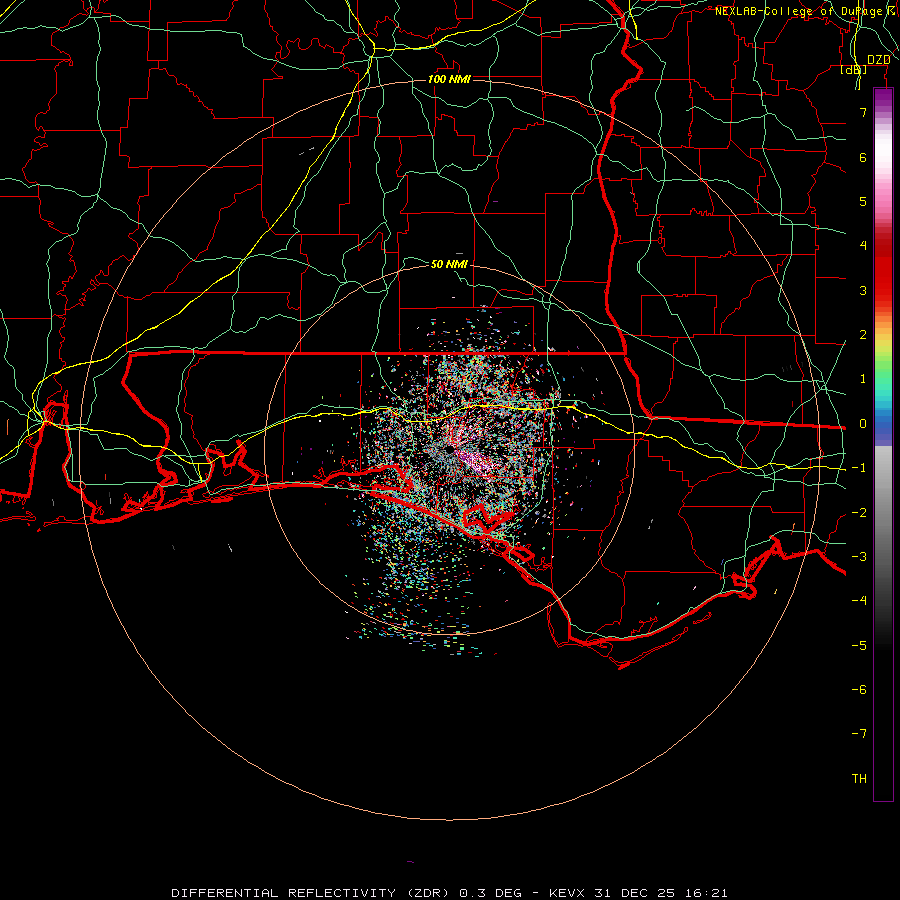Screen dimensions: 900x900
Task: Click the radar site dot at echo center
Action: (448, 449)
